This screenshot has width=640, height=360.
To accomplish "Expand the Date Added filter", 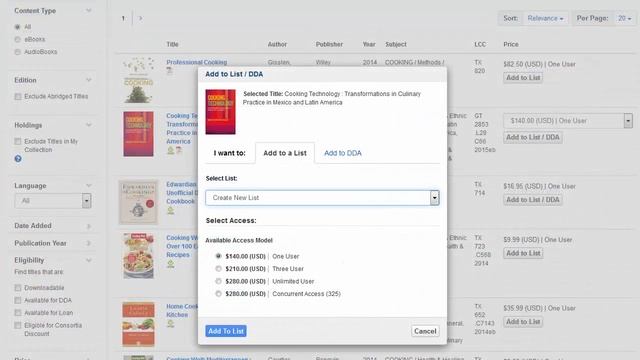I will point(89,226).
